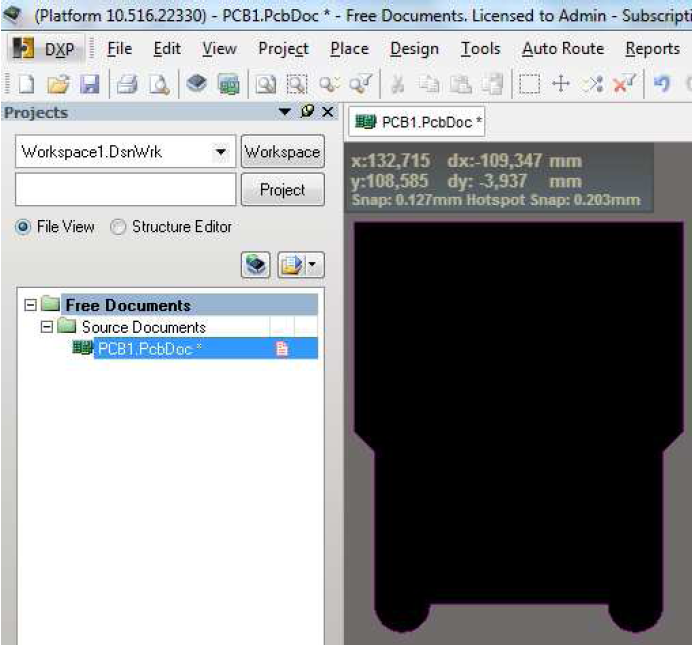The width and height of the screenshot is (692, 645).
Task: Click the Rubber Stamp paste icon
Action: point(492,84)
